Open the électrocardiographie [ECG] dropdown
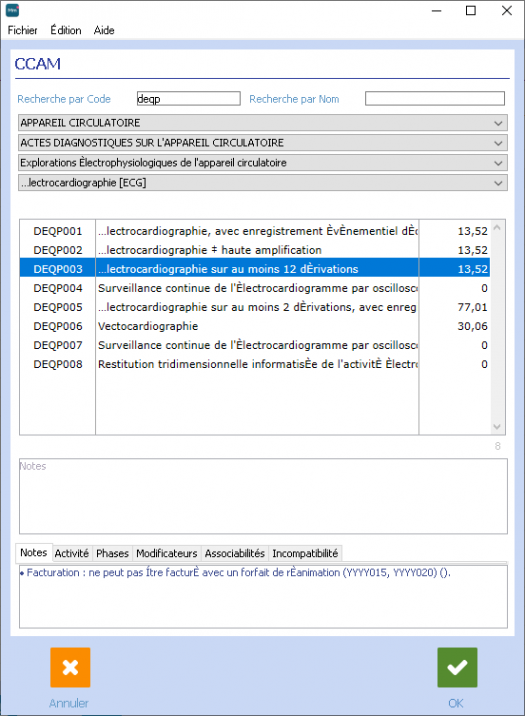 pos(262,183)
